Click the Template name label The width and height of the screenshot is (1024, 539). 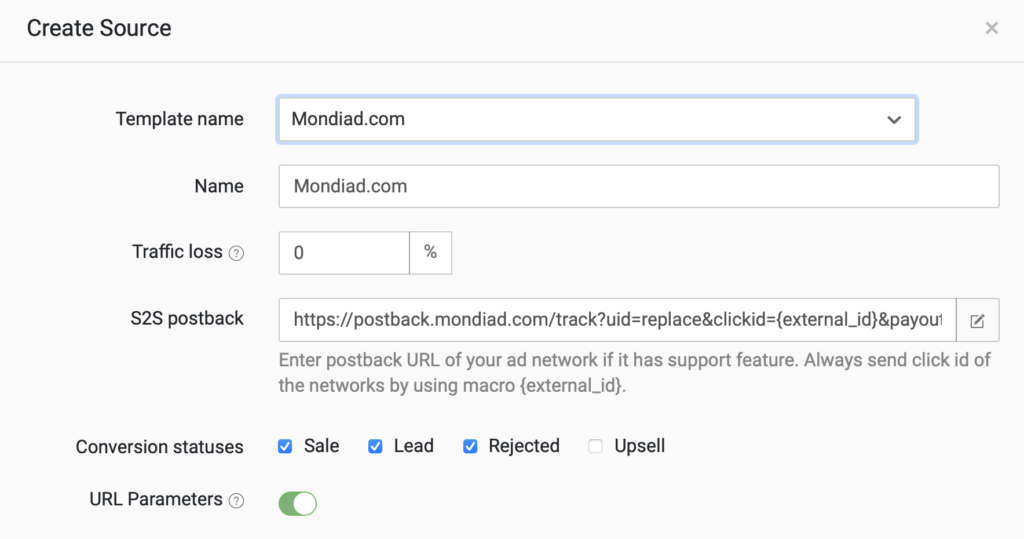[179, 119]
